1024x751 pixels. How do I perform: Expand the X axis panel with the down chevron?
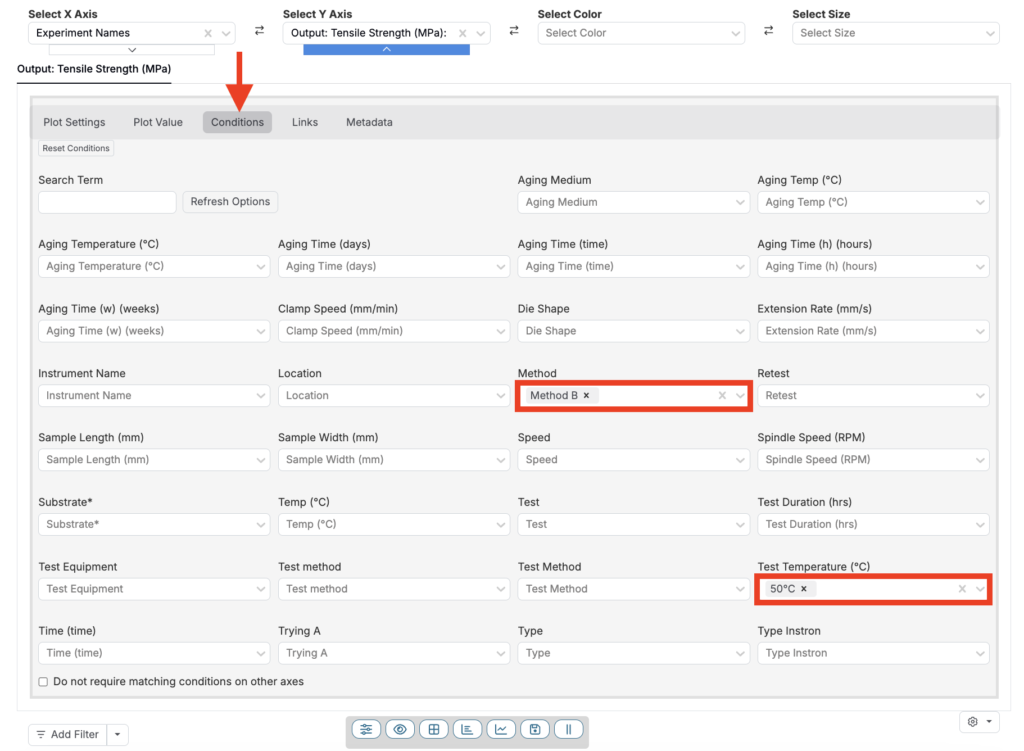pos(132,50)
